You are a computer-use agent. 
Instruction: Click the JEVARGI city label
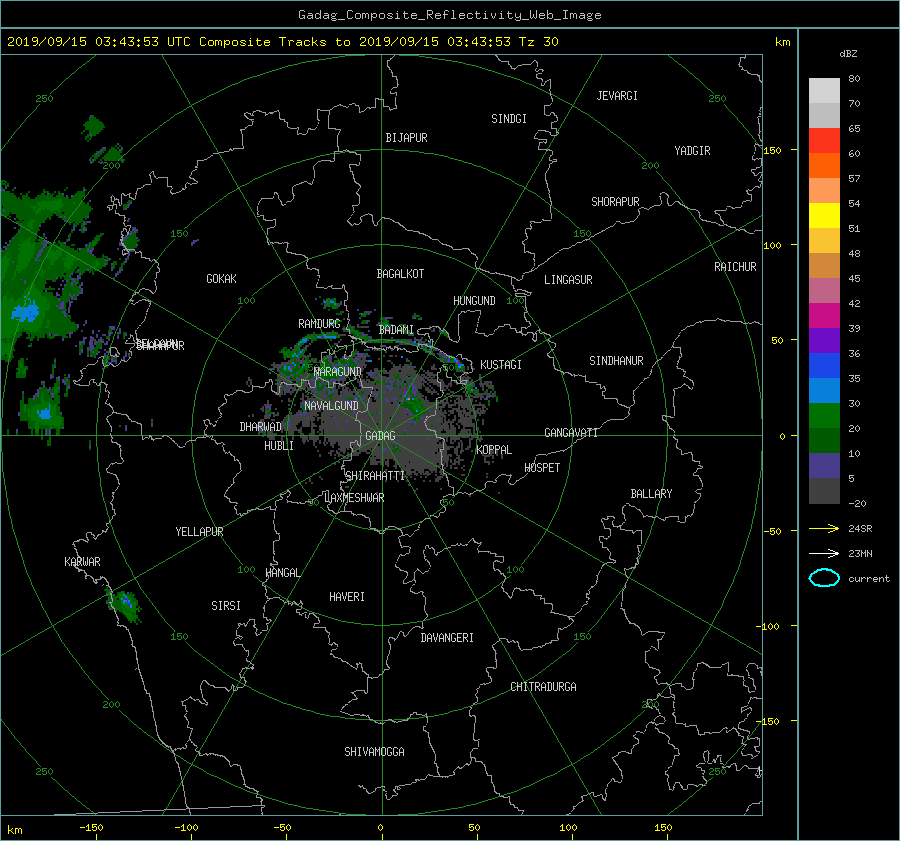click(x=617, y=96)
